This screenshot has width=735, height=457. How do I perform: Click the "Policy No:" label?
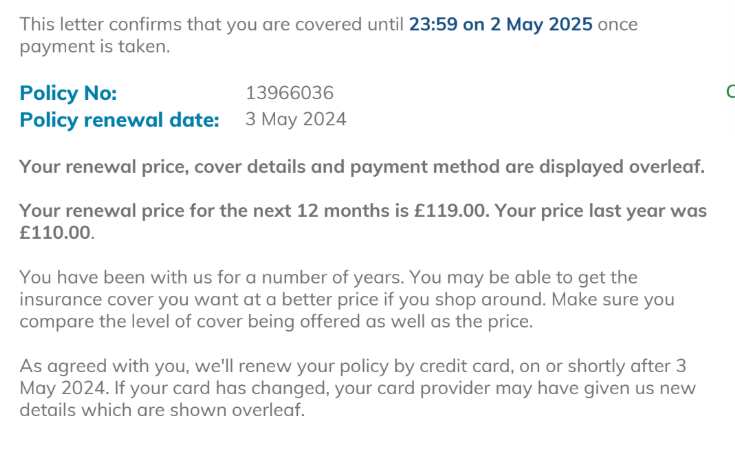click(x=68, y=93)
